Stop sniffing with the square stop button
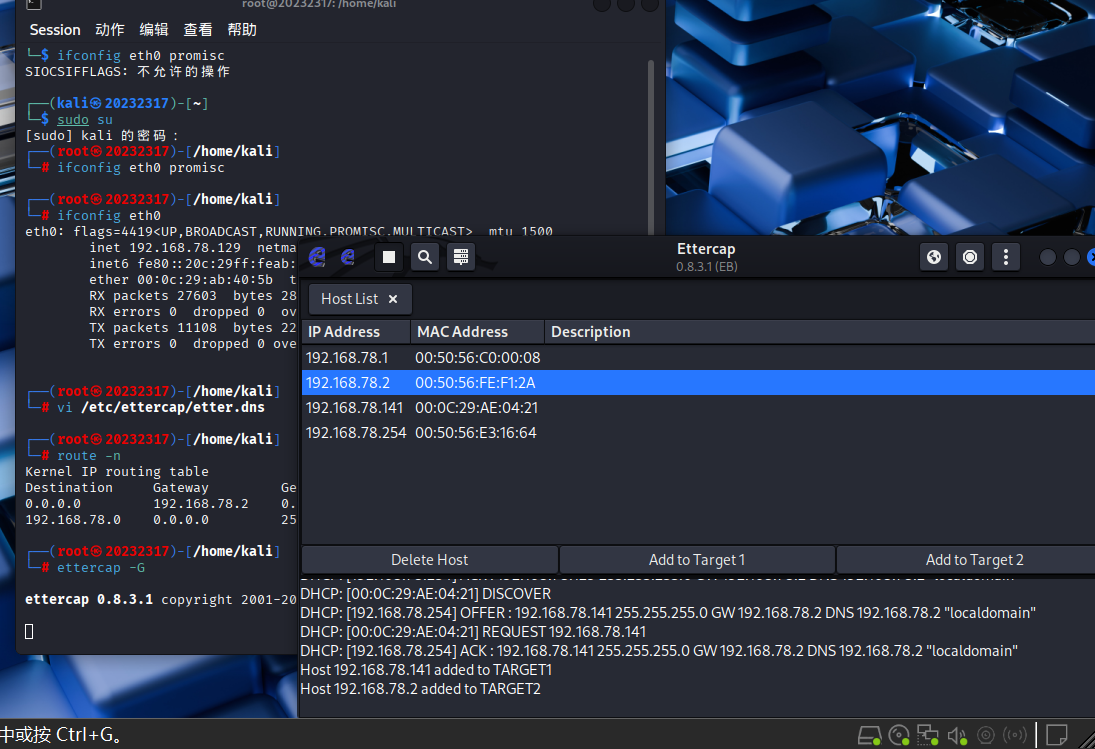1095x749 pixels. coord(389,257)
